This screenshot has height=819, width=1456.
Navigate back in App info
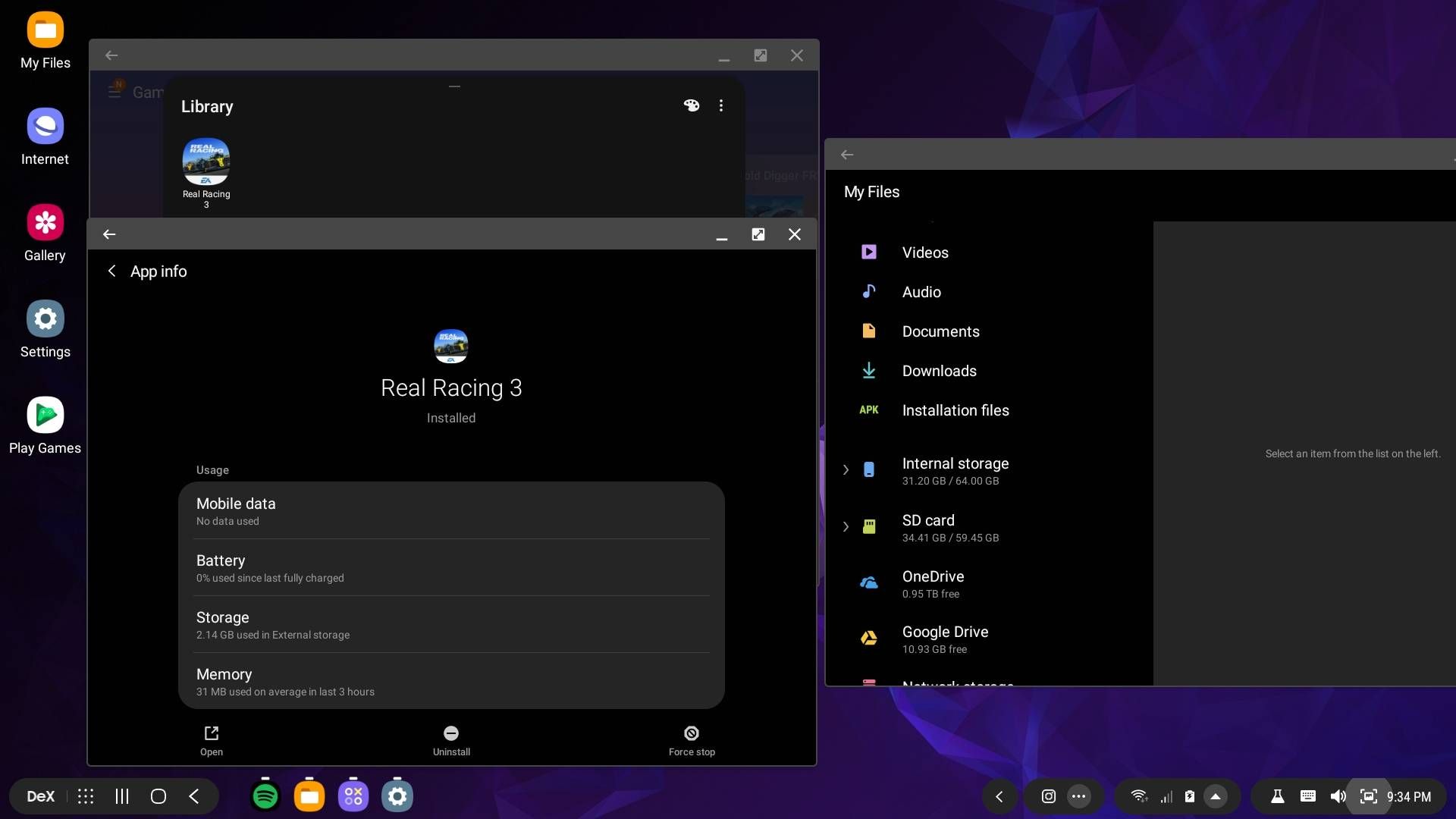pos(111,271)
